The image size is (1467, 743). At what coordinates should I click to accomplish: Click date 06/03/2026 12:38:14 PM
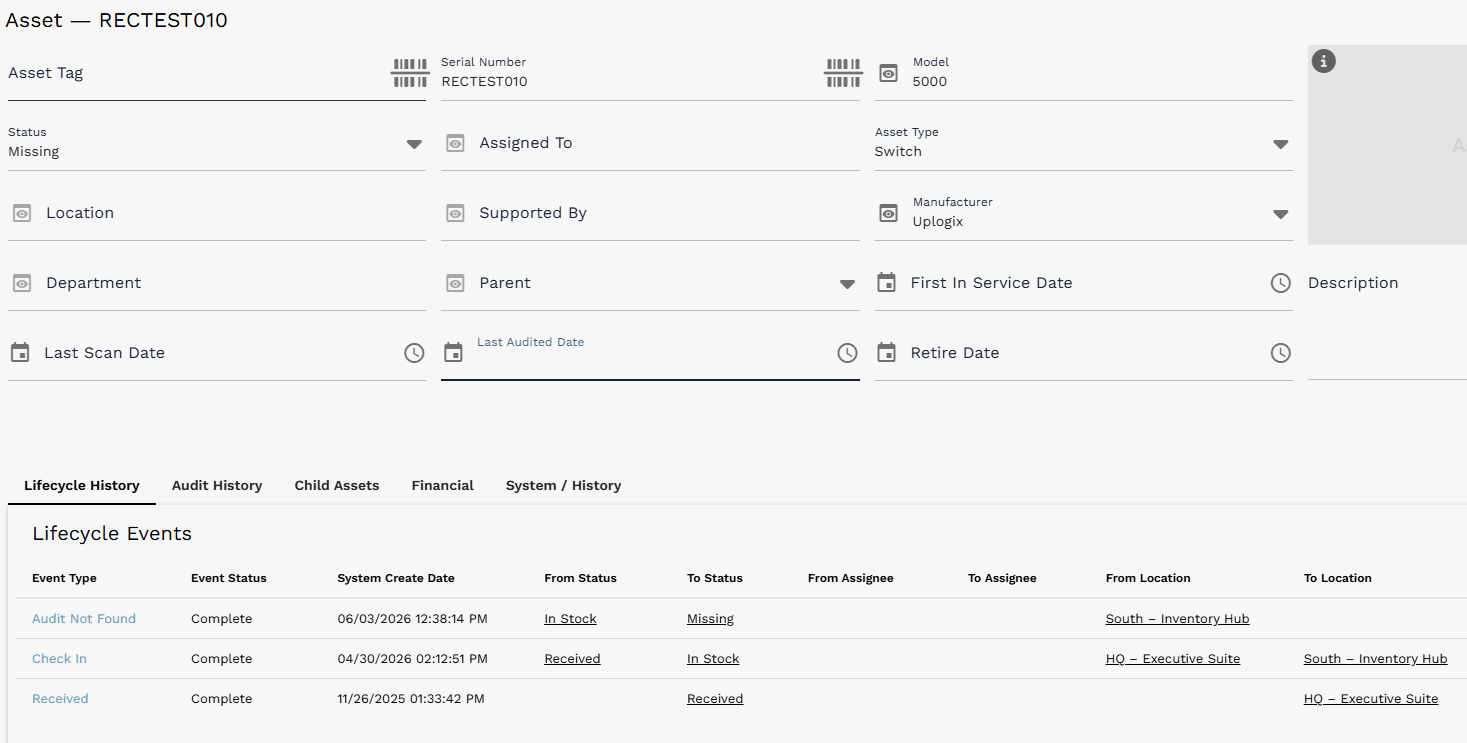tap(412, 619)
